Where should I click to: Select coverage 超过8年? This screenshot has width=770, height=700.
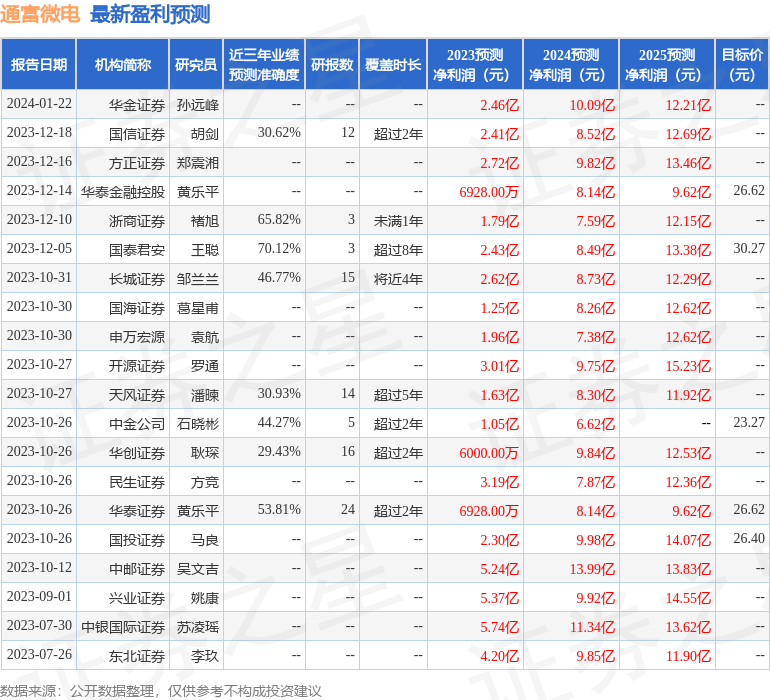click(398, 250)
